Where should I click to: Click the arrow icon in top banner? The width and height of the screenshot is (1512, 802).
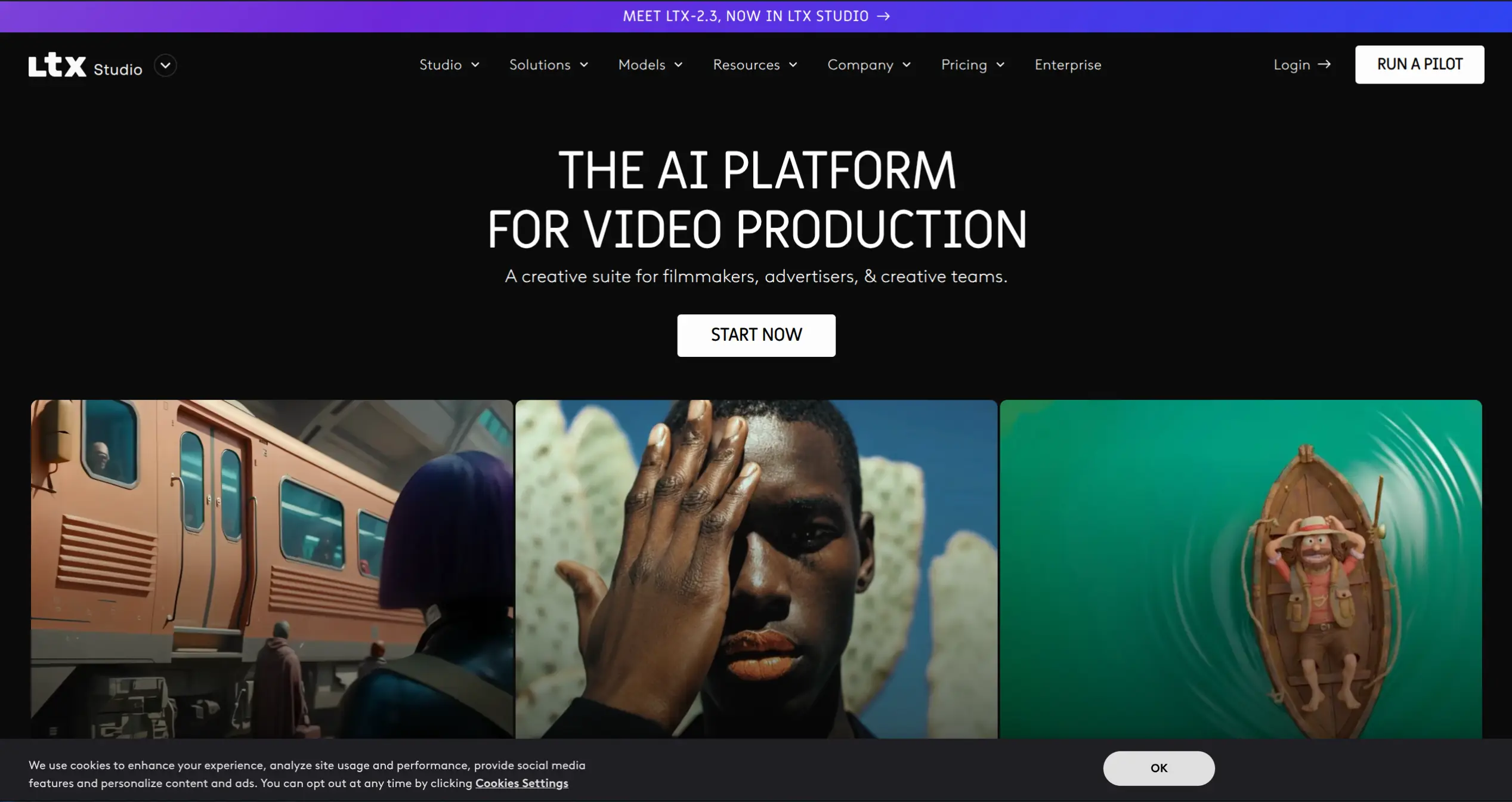884,16
